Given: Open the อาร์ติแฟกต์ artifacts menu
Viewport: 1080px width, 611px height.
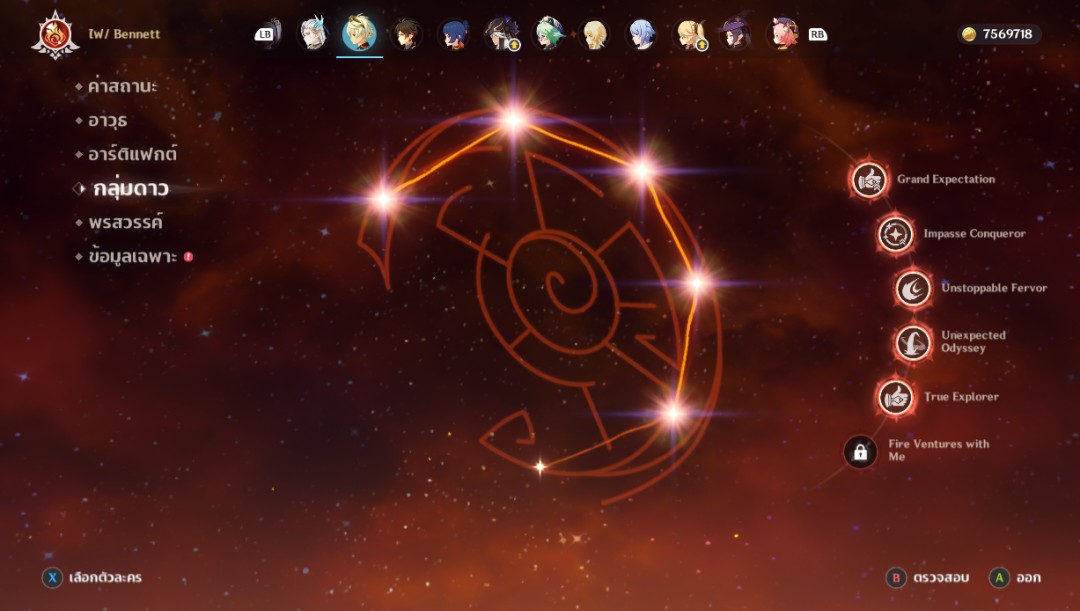Looking at the screenshot, I should click(132, 154).
